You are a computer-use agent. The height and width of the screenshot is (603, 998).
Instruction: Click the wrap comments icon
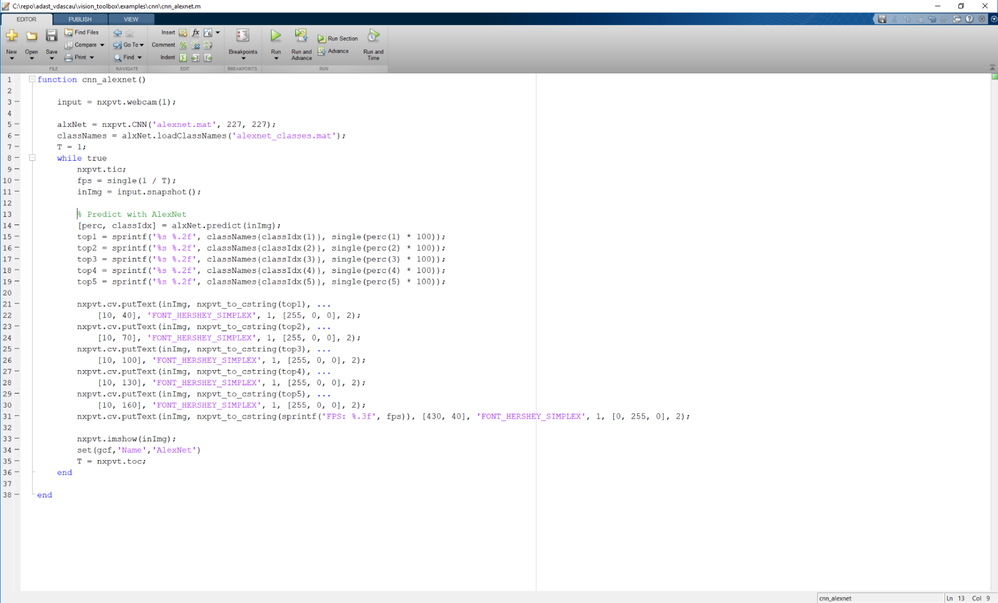[207, 45]
